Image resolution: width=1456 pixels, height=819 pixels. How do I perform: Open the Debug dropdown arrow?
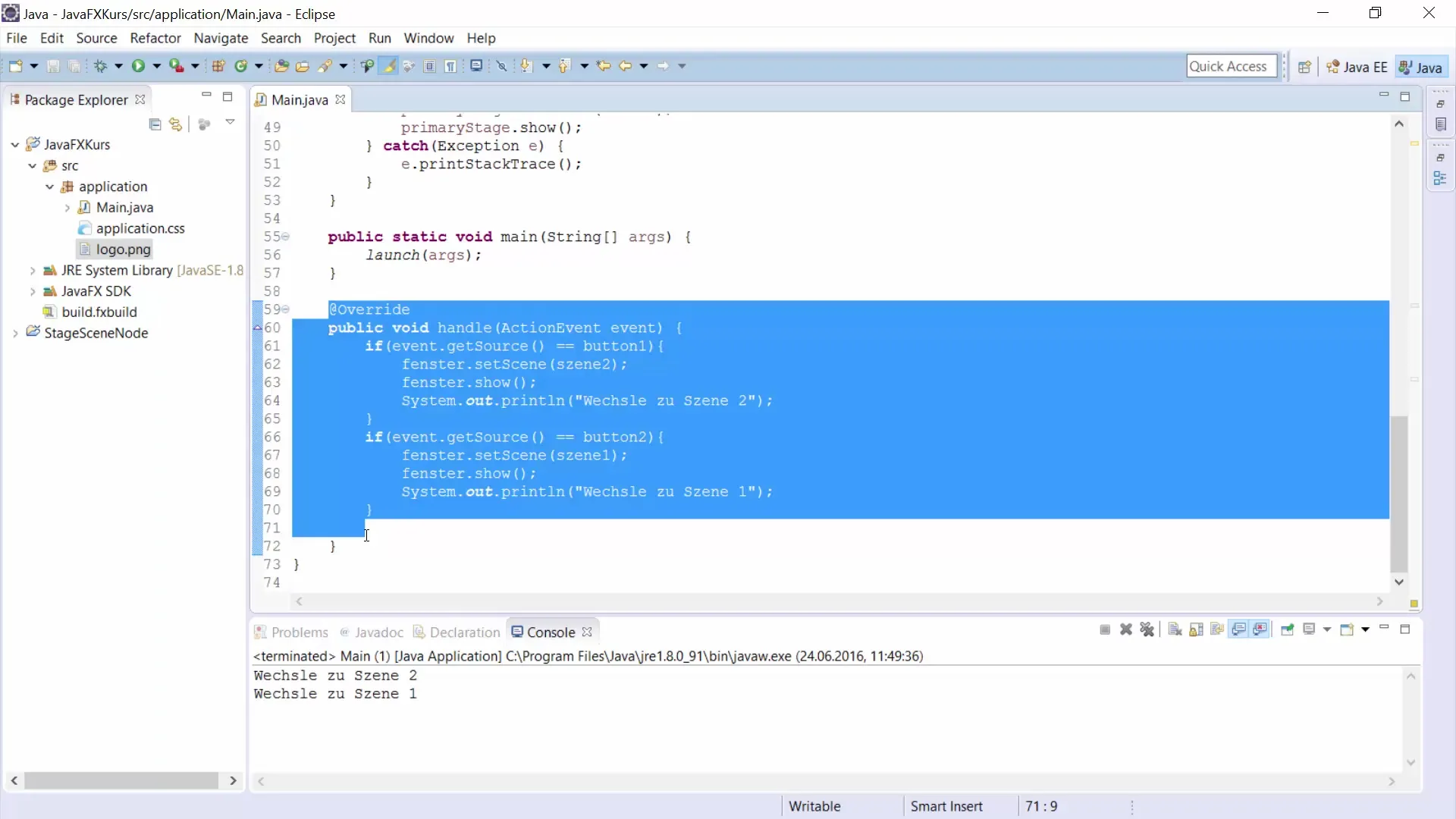(x=118, y=67)
